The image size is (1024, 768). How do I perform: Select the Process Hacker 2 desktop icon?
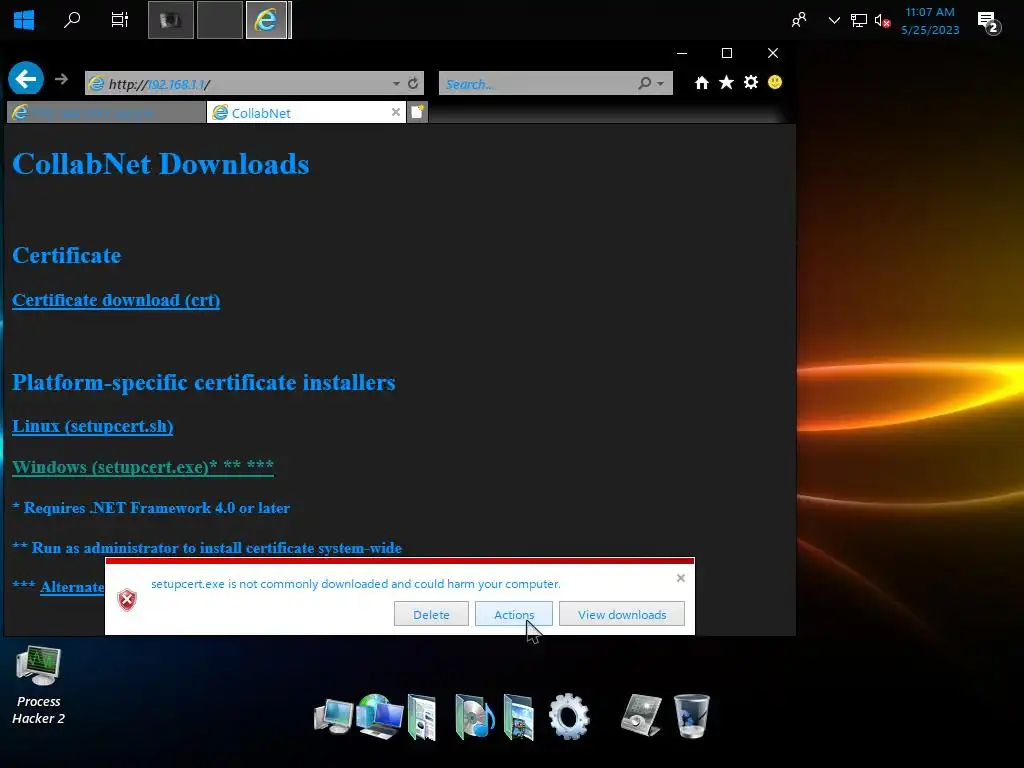pos(39,684)
